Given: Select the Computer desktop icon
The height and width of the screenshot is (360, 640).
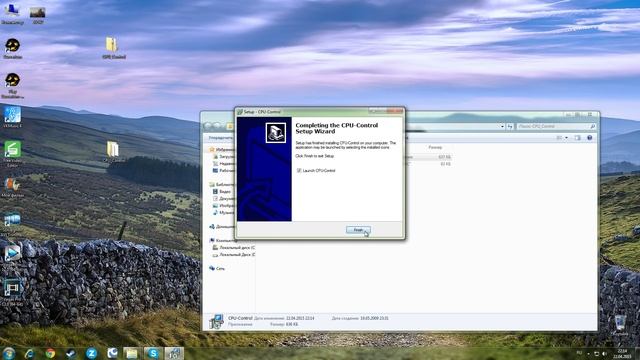Looking at the screenshot, I should pos(12,13).
